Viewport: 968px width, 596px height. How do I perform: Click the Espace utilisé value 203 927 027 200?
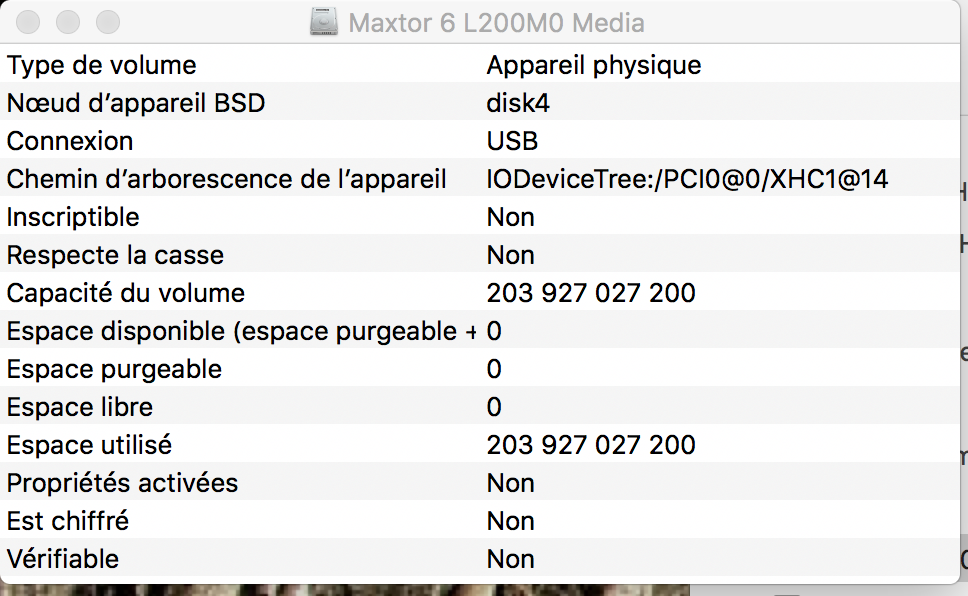(x=591, y=446)
